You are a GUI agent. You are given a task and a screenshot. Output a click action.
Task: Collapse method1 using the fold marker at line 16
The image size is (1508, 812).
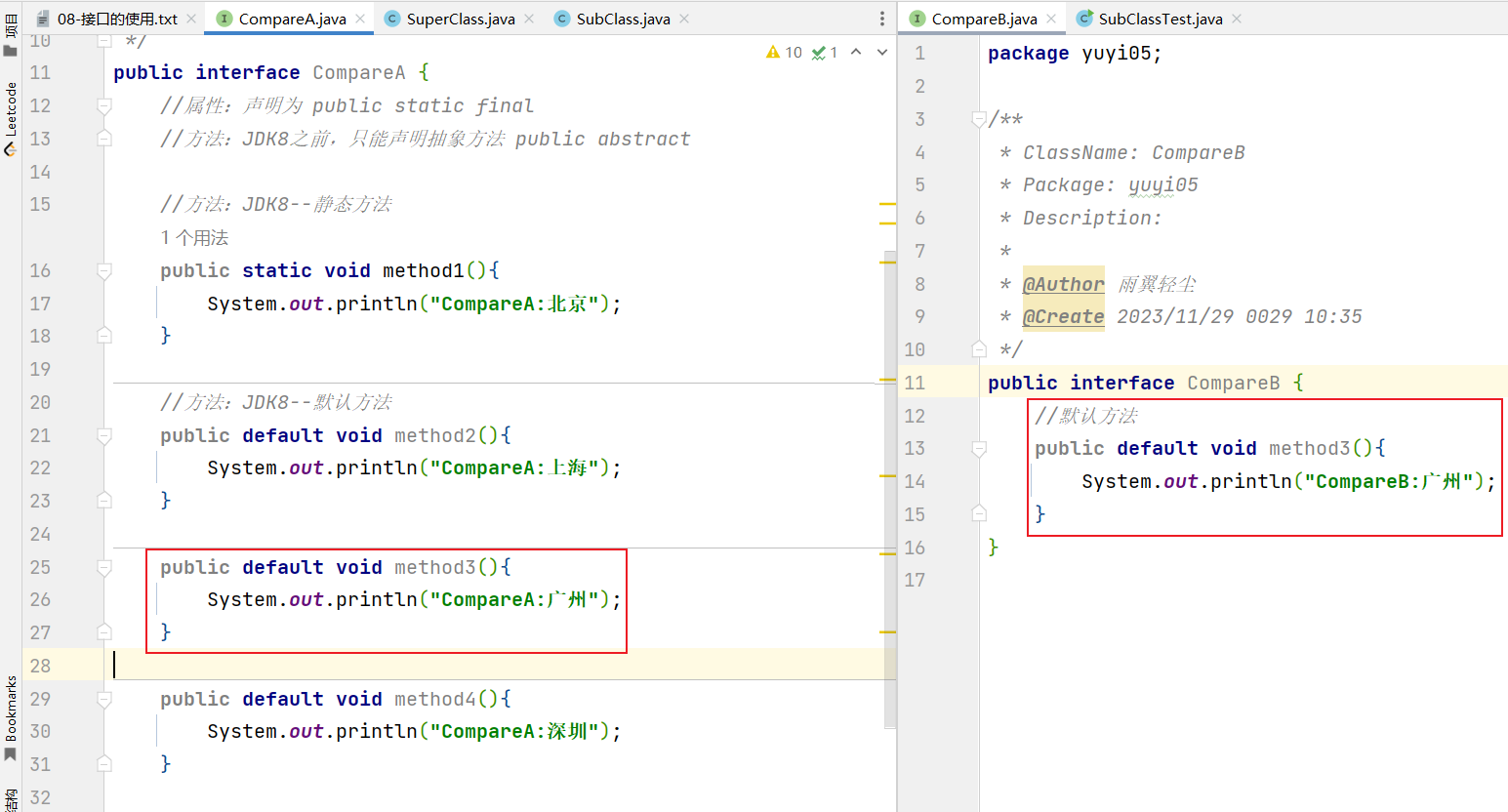[x=104, y=270]
